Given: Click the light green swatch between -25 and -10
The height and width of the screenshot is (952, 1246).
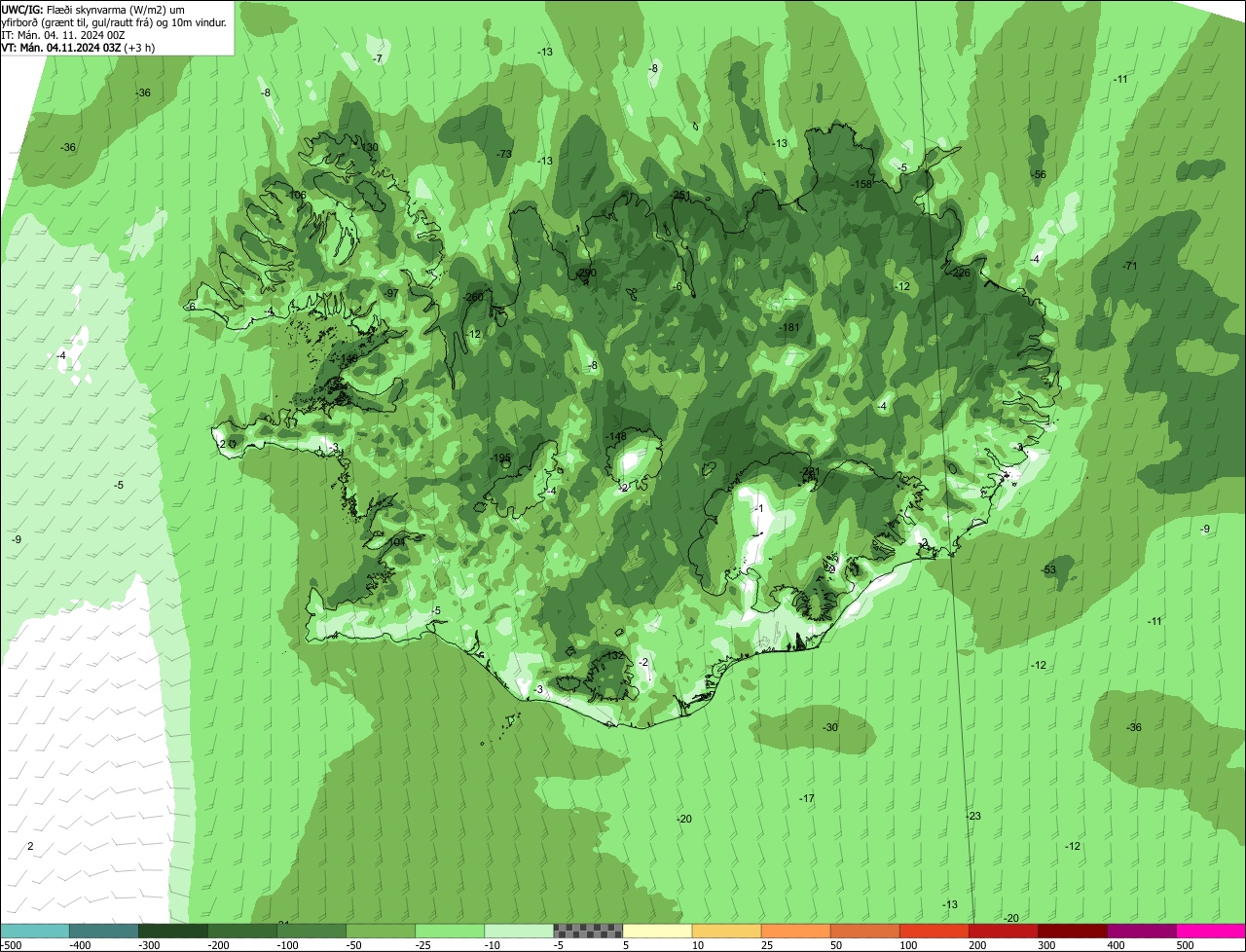Looking at the screenshot, I should (450, 931).
